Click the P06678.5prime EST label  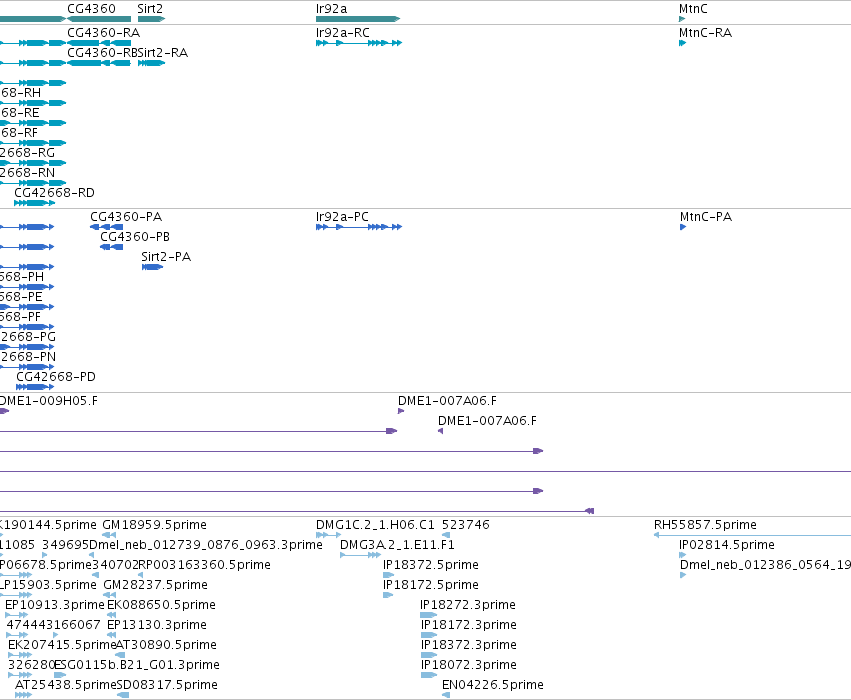click(46, 565)
